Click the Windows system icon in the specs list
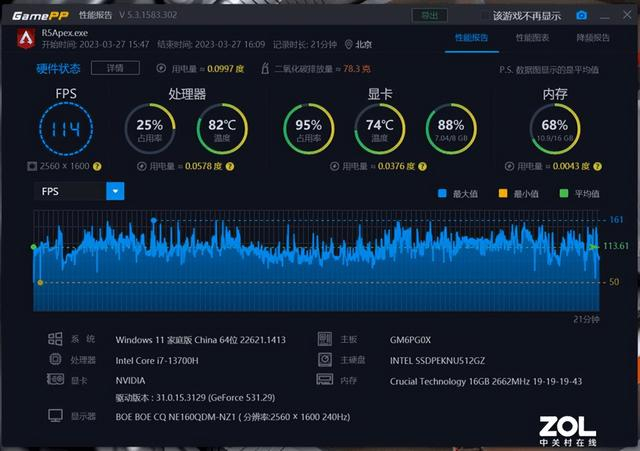Image resolution: width=640 pixels, height=451 pixels. tap(55, 339)
